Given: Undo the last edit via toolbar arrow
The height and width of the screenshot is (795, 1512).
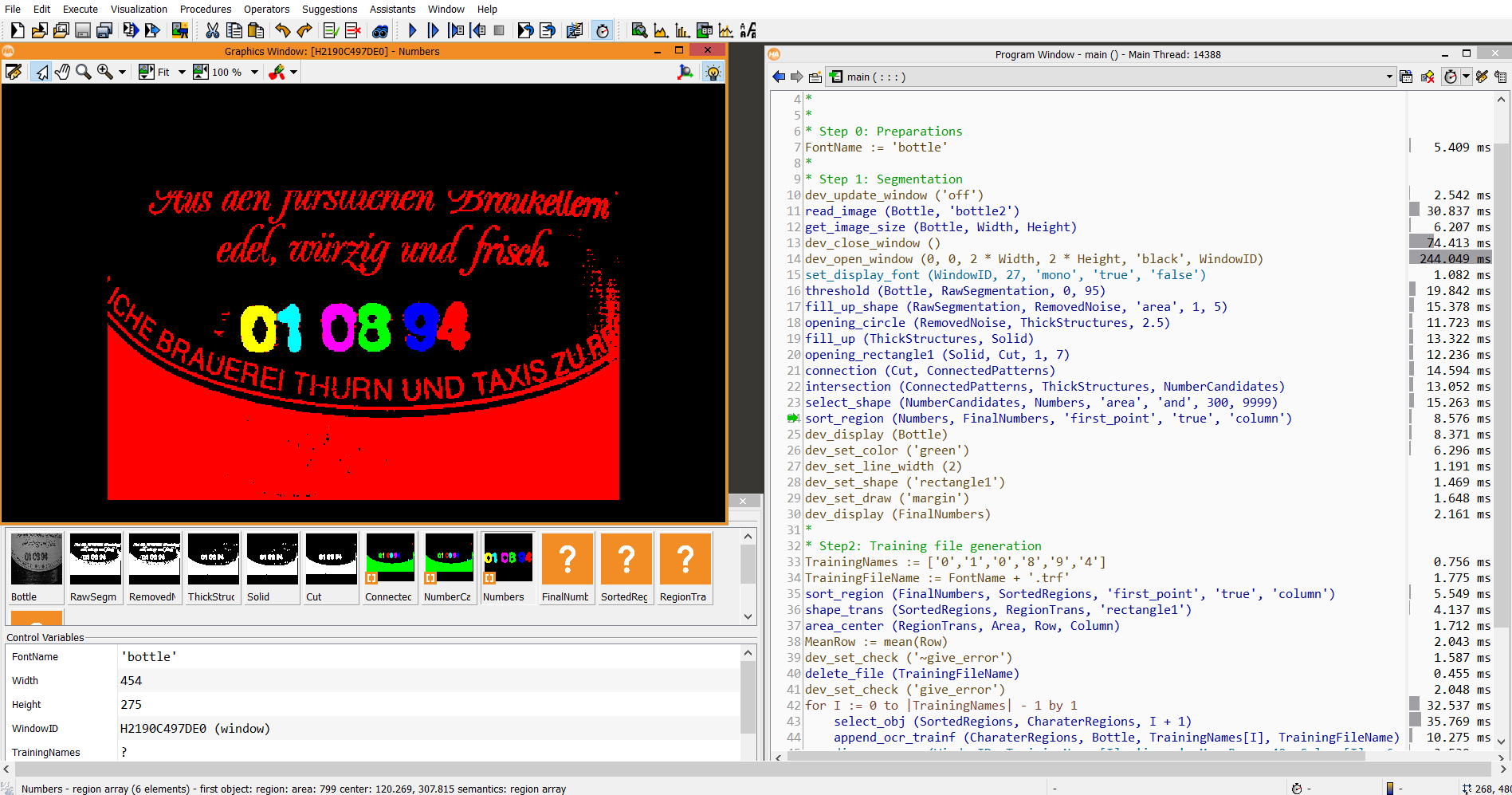Looking at the screenshot, I should pyautogui.click(x=283, y=30).
